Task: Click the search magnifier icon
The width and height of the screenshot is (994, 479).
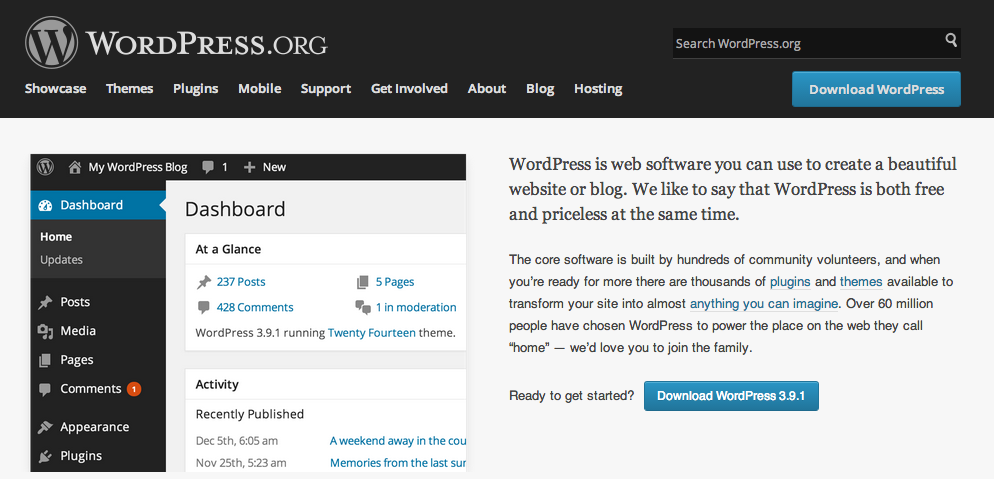Action: [x=951, y=40]
